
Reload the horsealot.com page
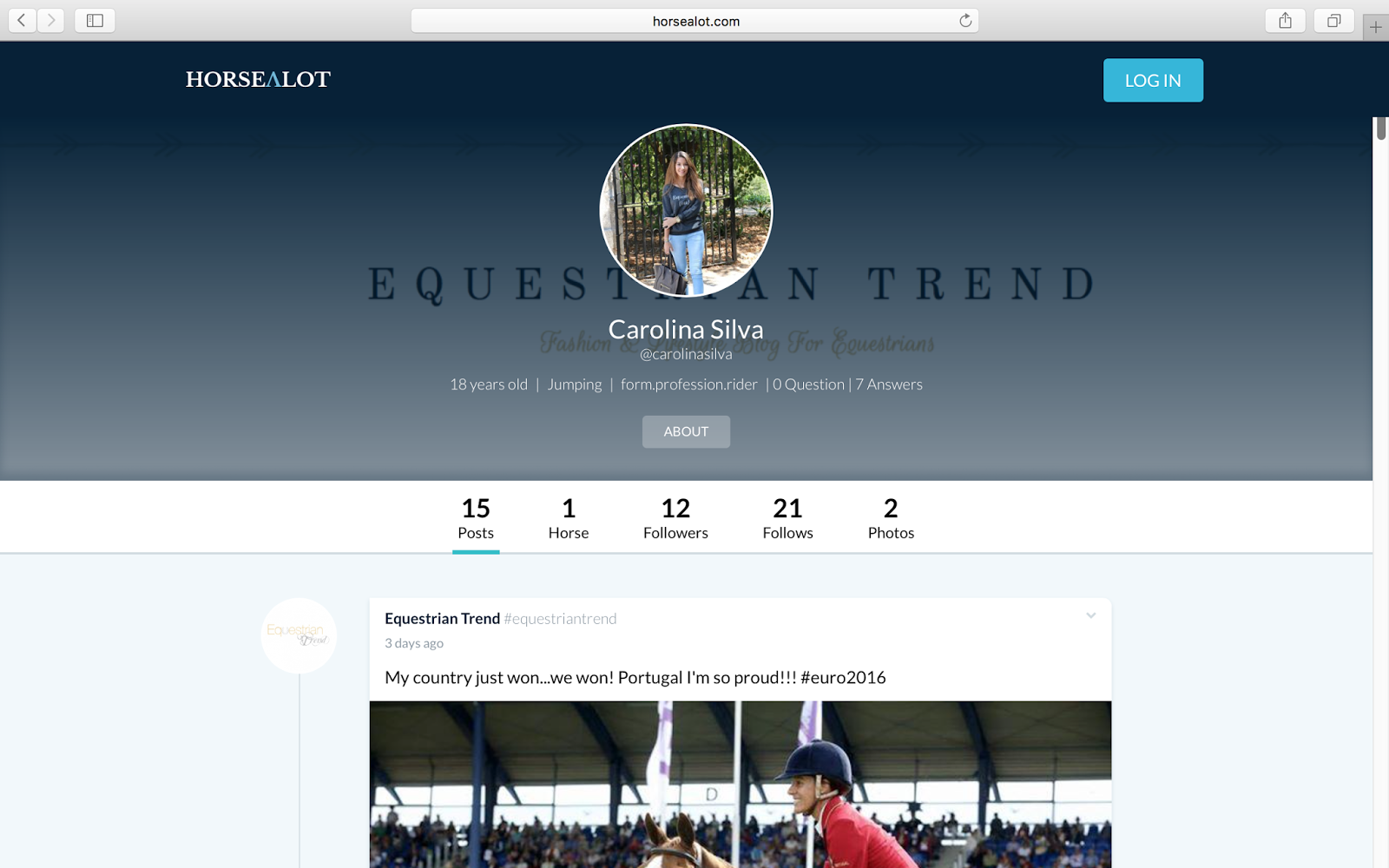(x=965, y=21)
